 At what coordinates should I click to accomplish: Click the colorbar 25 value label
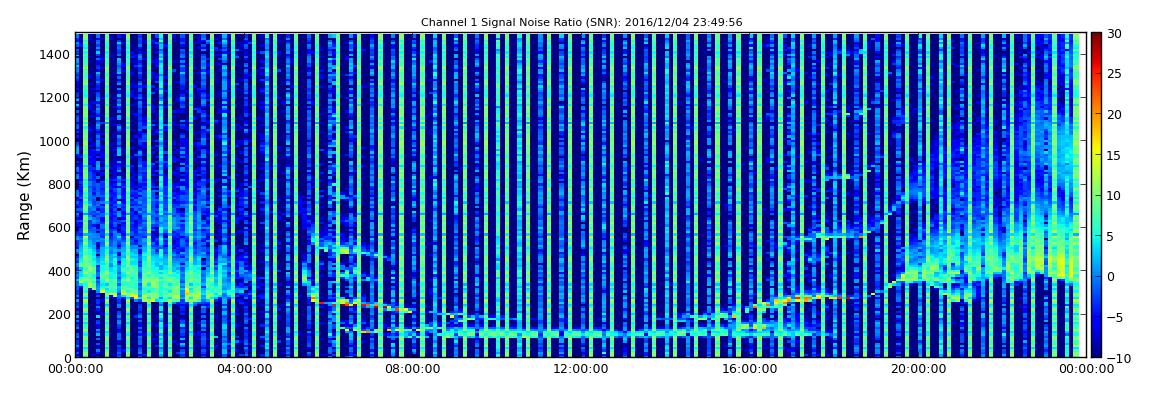pos(1115,73)
